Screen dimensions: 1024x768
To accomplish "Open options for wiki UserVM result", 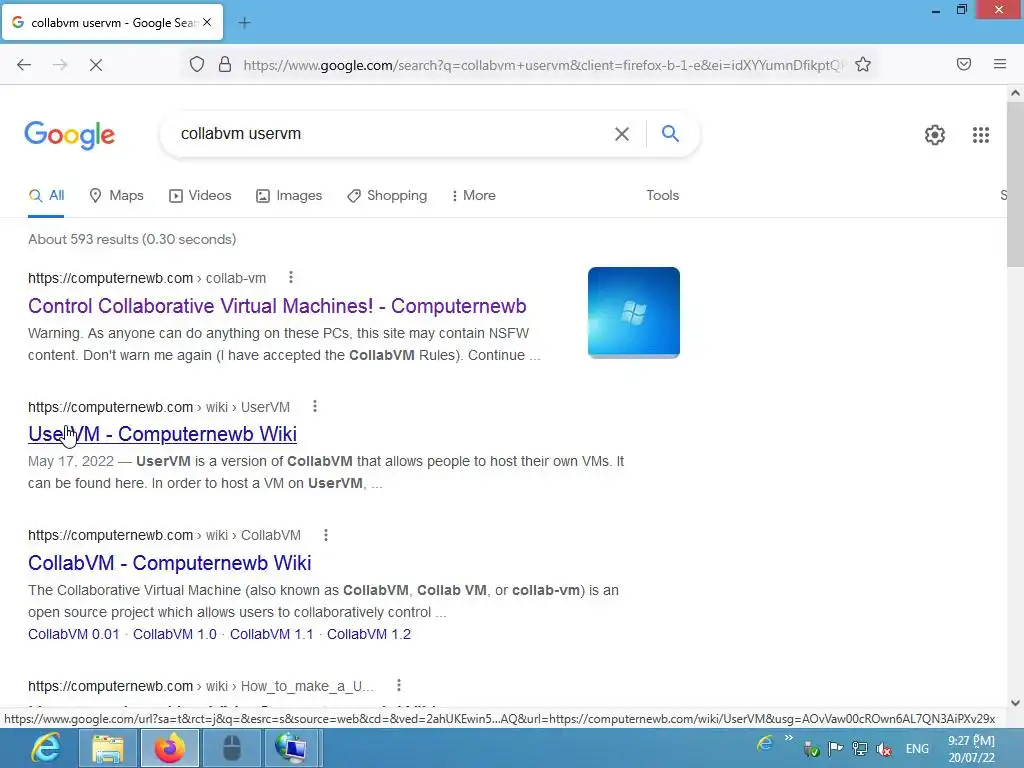I will [x=315, y=406].
